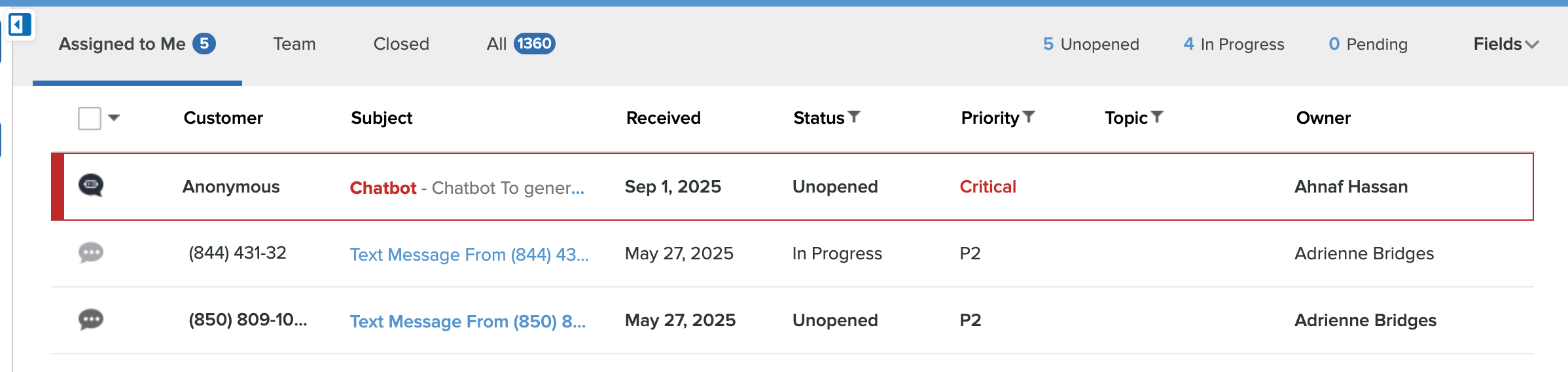Screen dimensions: 1568x372
Task: Click the message icon for (844) 431-32 row
Action: click(91, 253)
